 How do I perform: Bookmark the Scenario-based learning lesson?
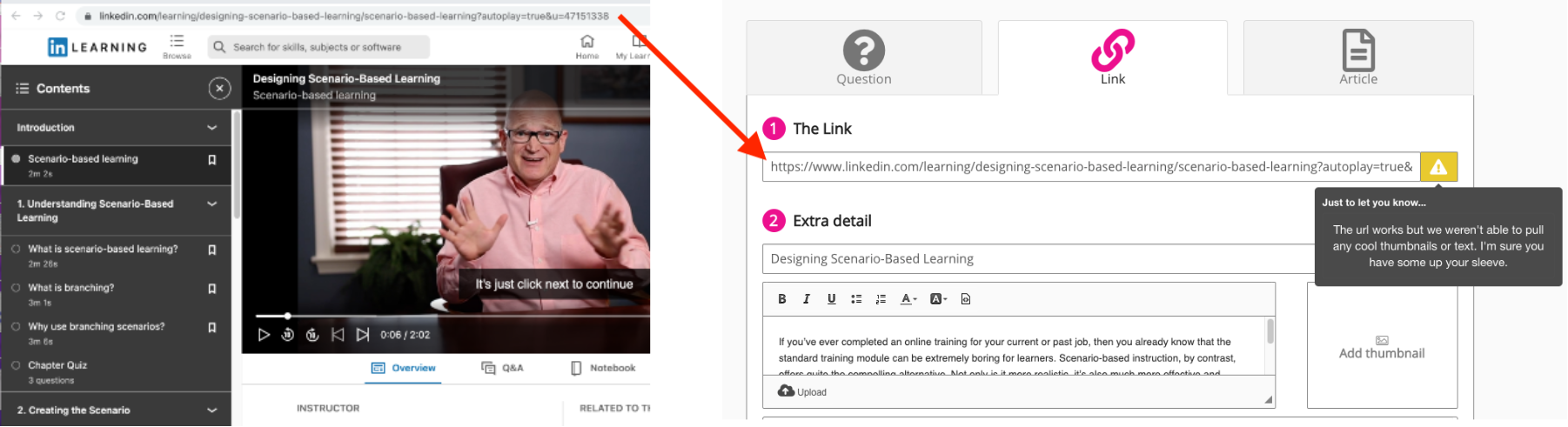[211, 160]
